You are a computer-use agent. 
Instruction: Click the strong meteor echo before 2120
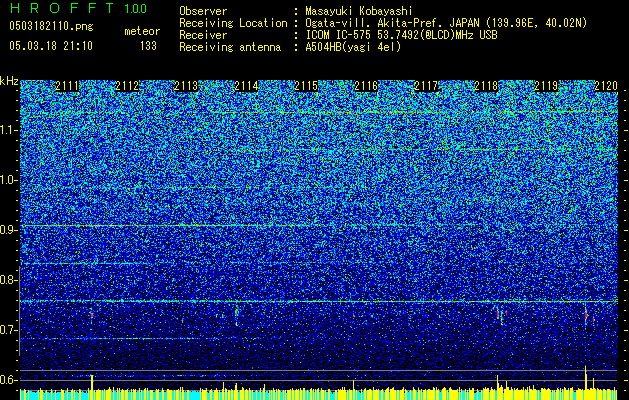(586, 316)
